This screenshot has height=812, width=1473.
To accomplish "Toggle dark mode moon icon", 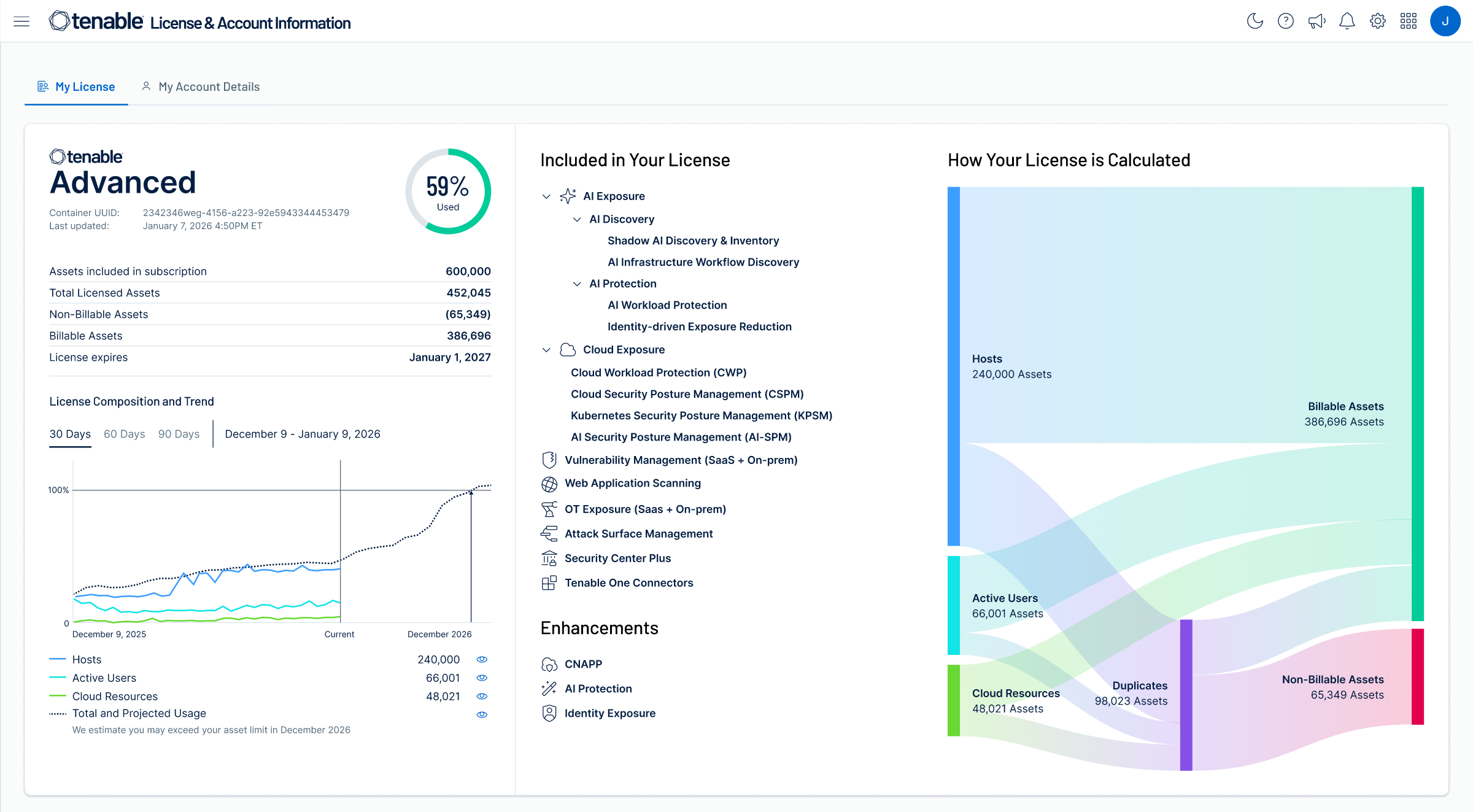I will (x=1255, y=21).
